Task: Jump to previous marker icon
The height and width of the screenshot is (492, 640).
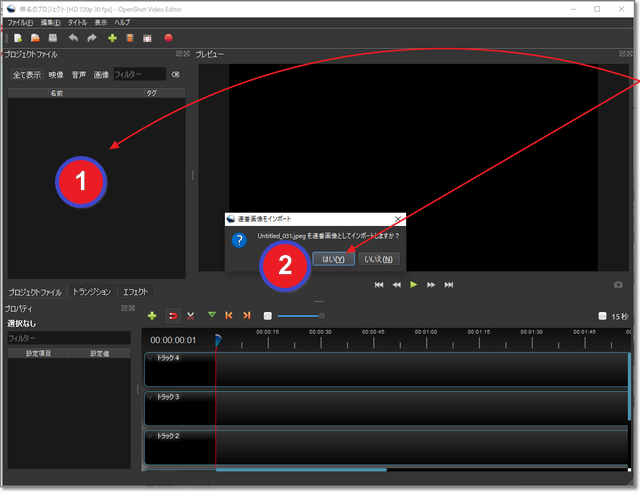Action: click(x=229, y=316)
